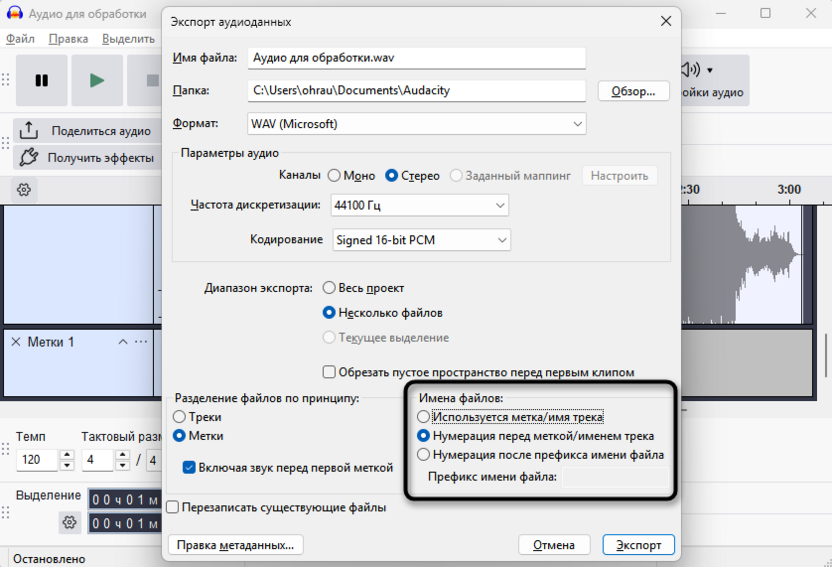The width and height of the screenshot is (832, 567).
Task: Click Правка метаданных... button
Action: (x=236, y=545)
